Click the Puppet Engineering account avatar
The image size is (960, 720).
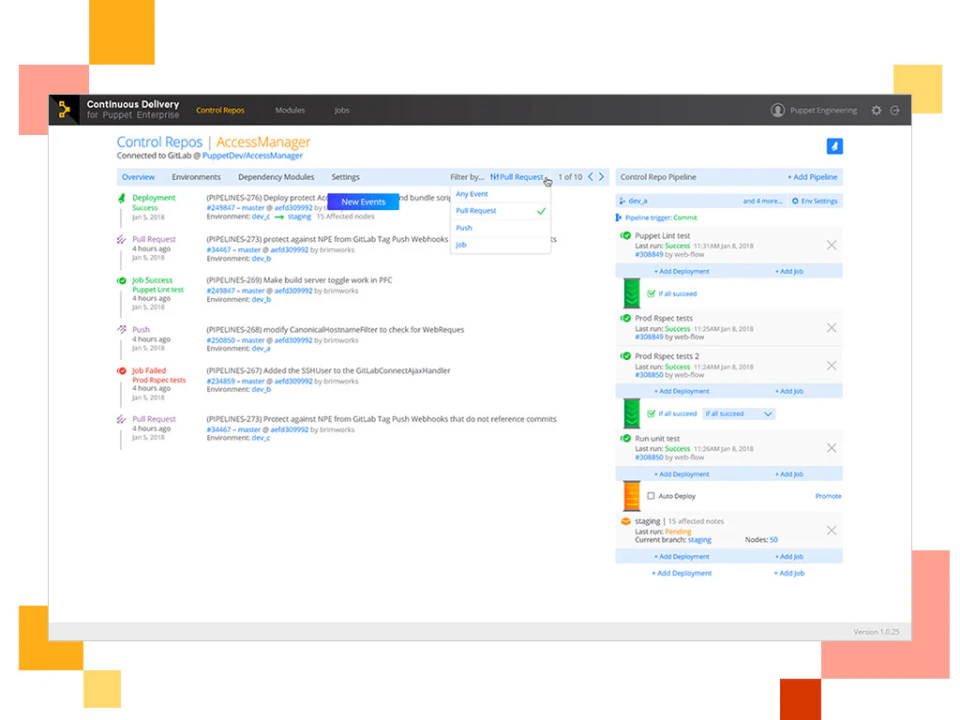click(779, 110)
